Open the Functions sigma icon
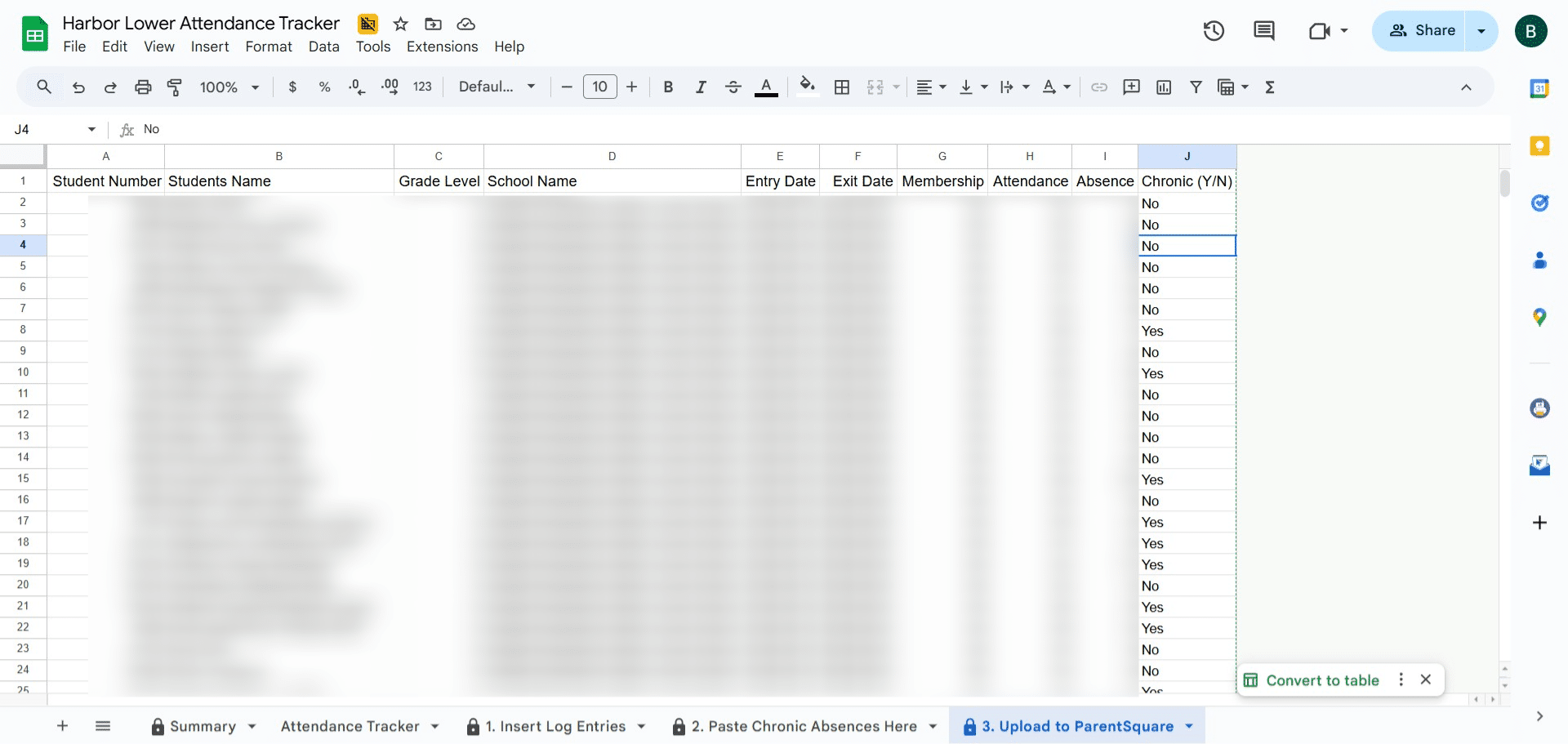 [x=1270, y=87]
